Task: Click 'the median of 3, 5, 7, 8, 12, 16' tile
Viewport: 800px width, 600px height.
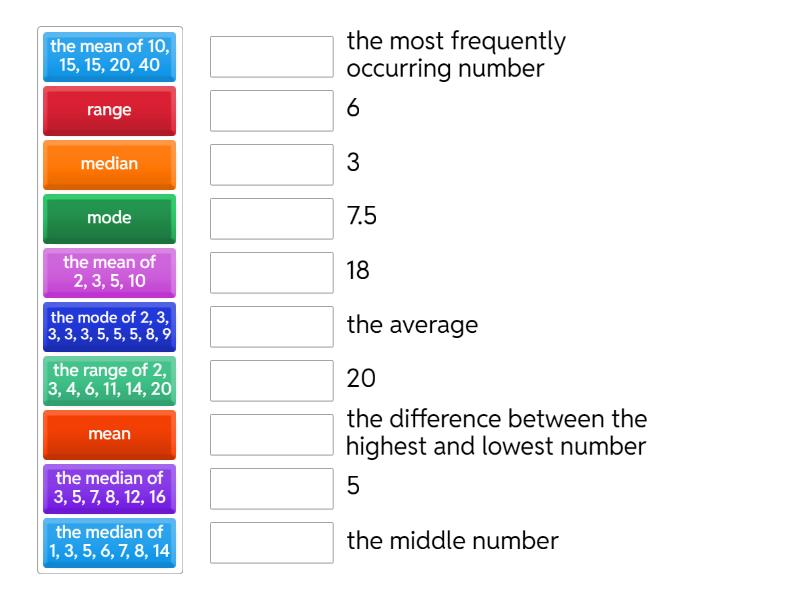Action: (x=110, y=488)
